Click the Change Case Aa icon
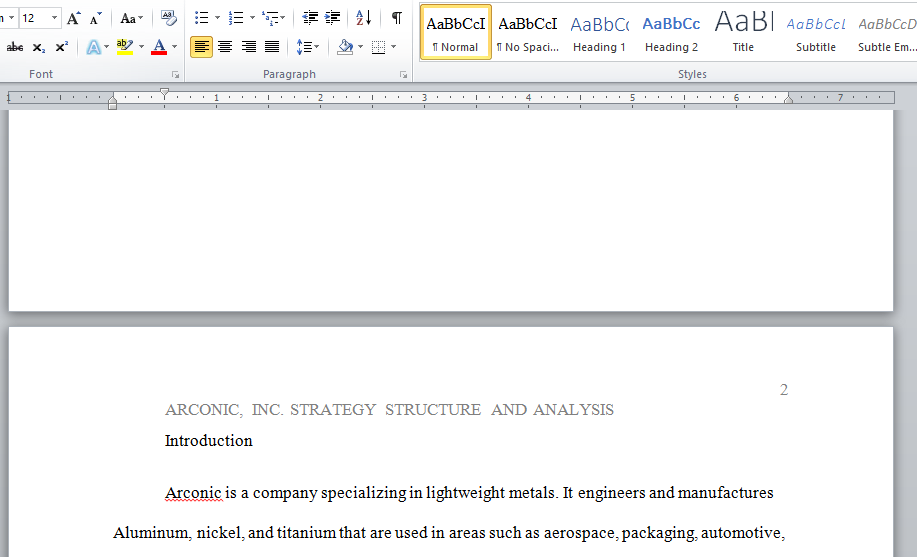The height and width of the screenshot is (557, 917). point(131,18)
